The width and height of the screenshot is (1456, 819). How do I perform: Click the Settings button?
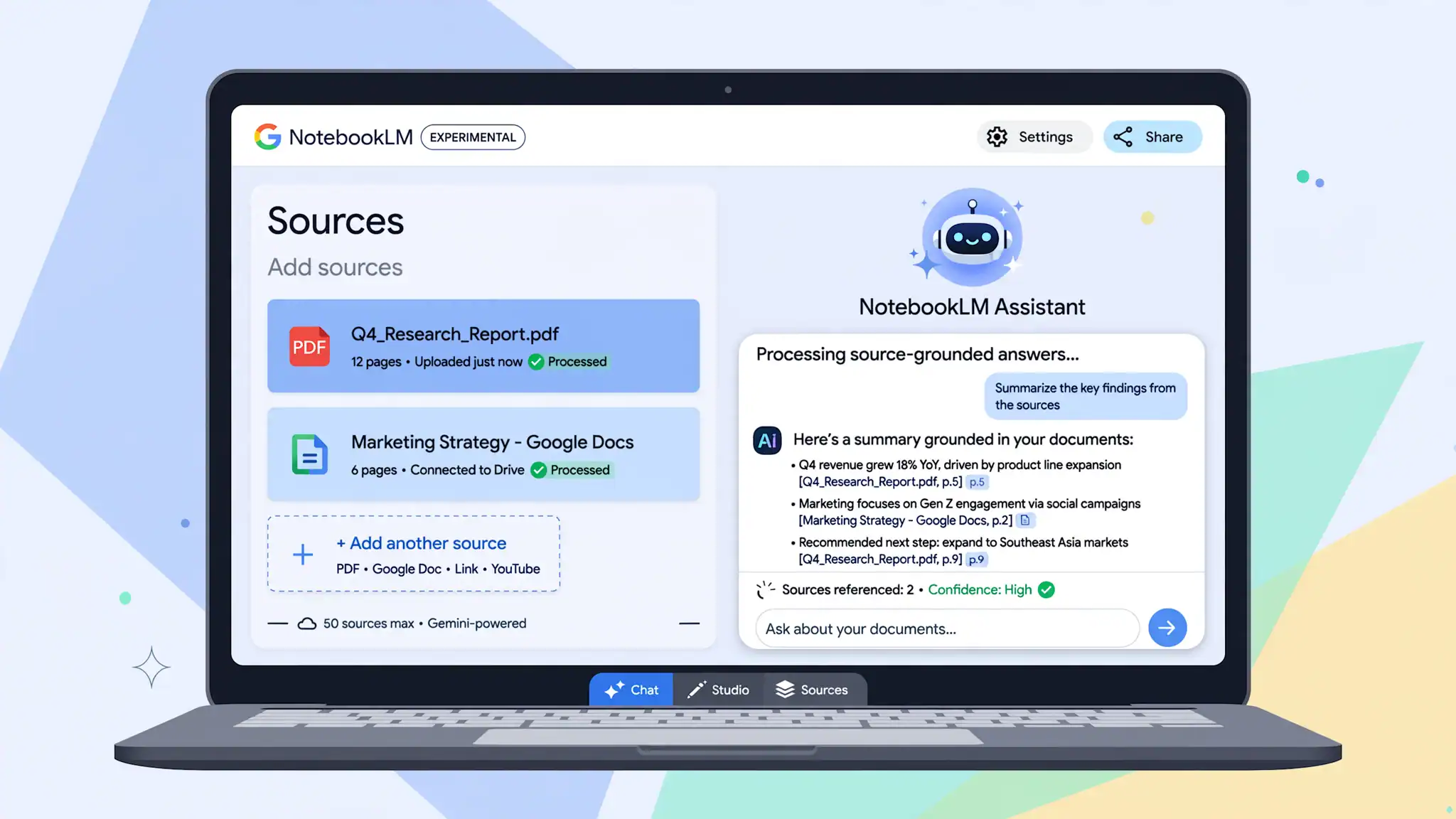point(1034,136)
